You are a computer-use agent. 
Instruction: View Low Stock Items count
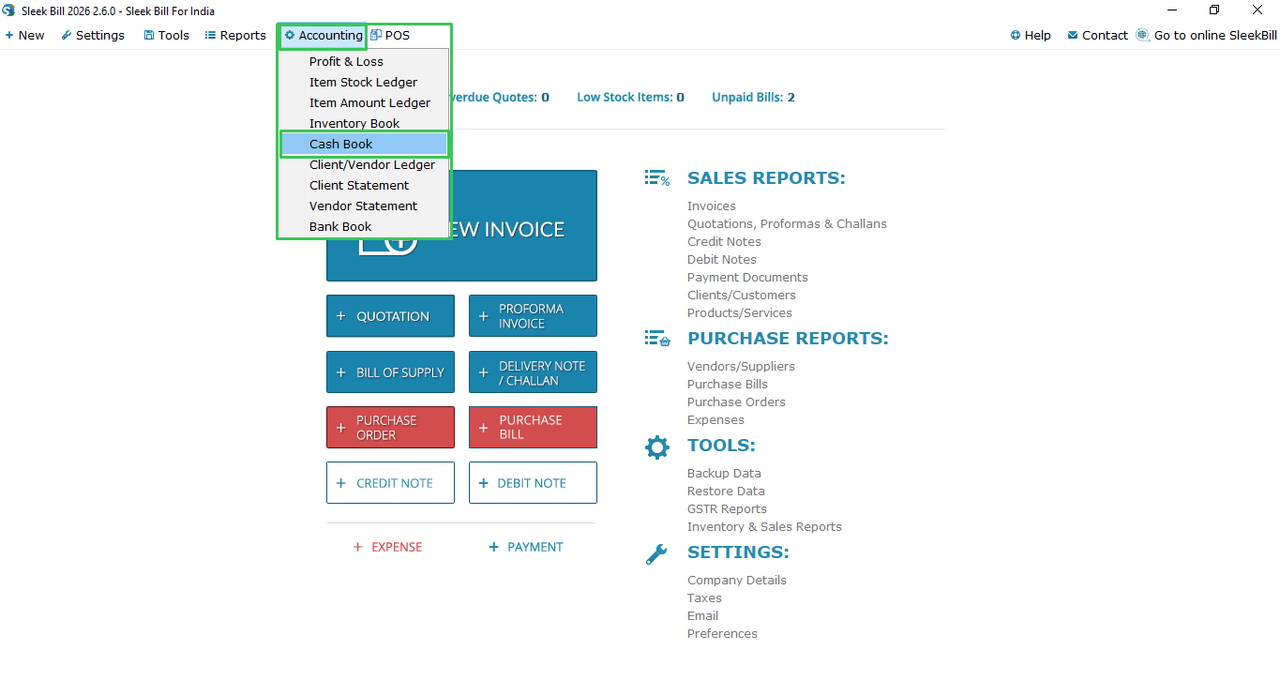click(x=631, y=97)
